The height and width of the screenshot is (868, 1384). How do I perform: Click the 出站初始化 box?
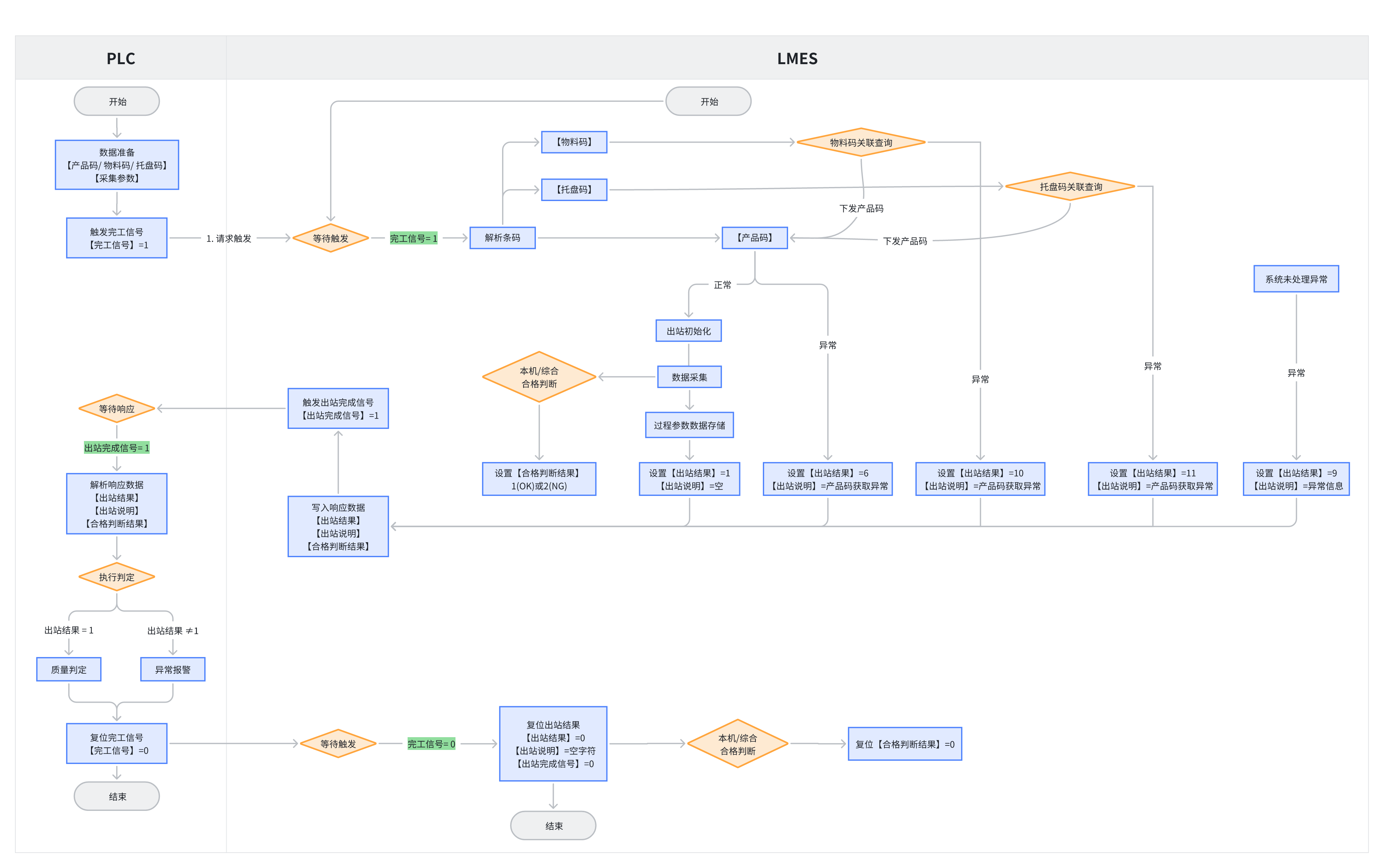click(x=688, y=331)
